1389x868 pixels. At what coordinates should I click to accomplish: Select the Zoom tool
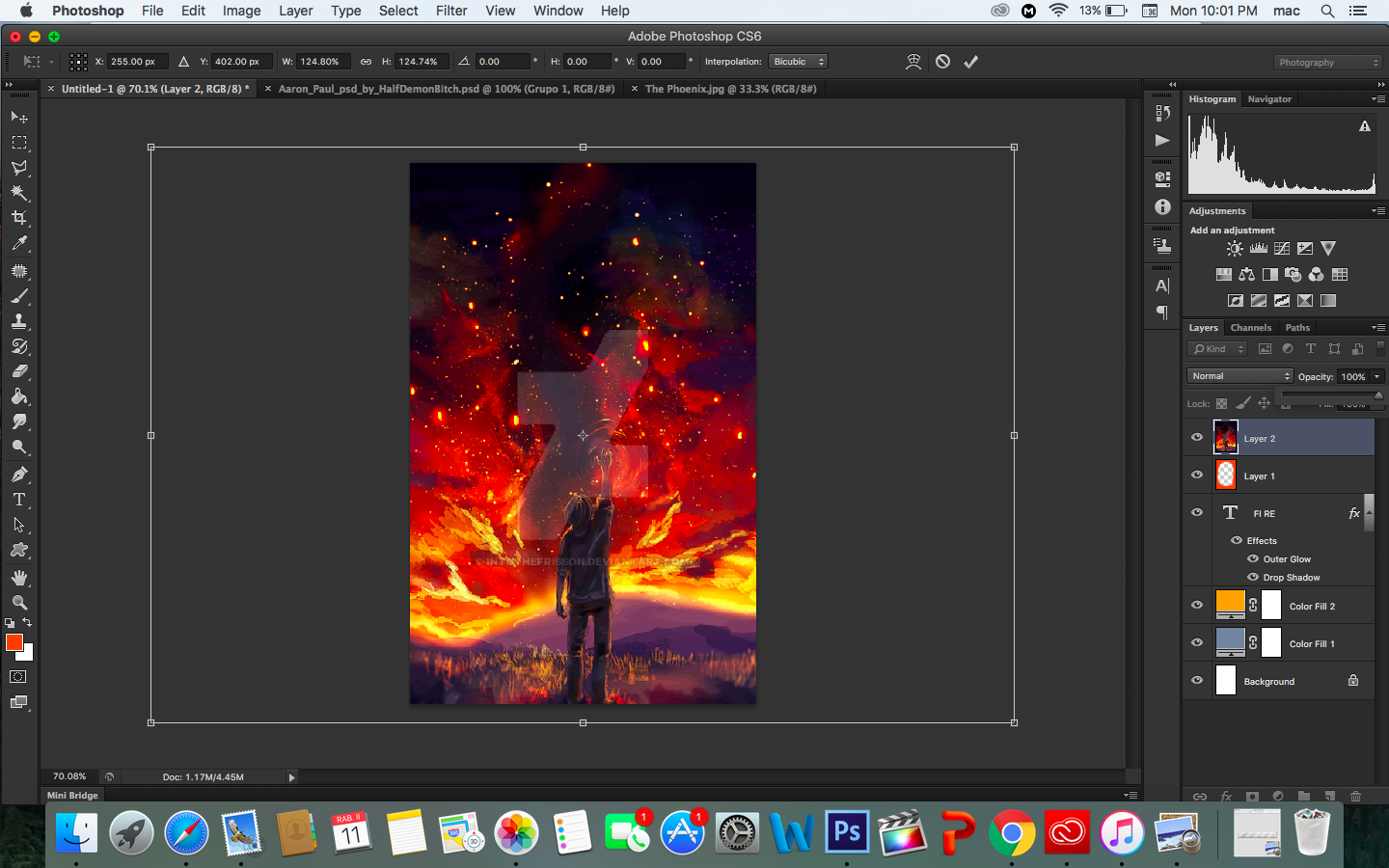tap(19, 603)
